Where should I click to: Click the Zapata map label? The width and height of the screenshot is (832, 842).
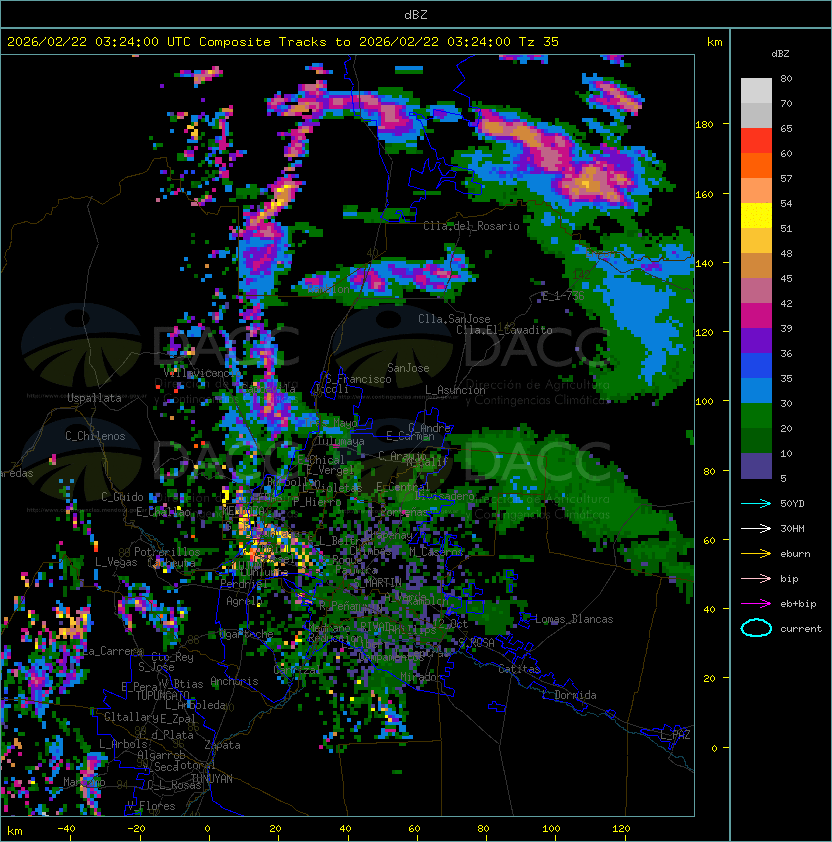[222, 745]
